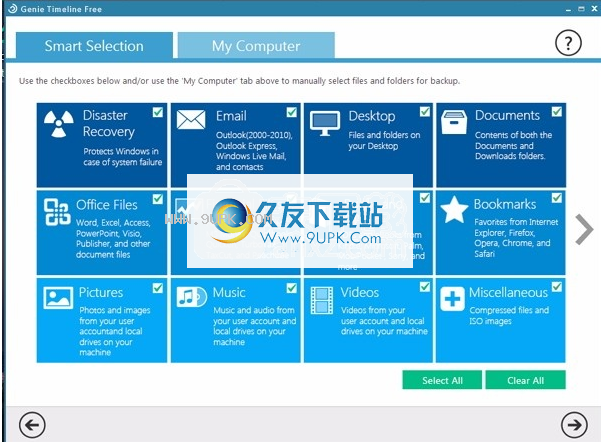The image size is (601, 443).
Task: Click the Music note icon
Action: 191,297
